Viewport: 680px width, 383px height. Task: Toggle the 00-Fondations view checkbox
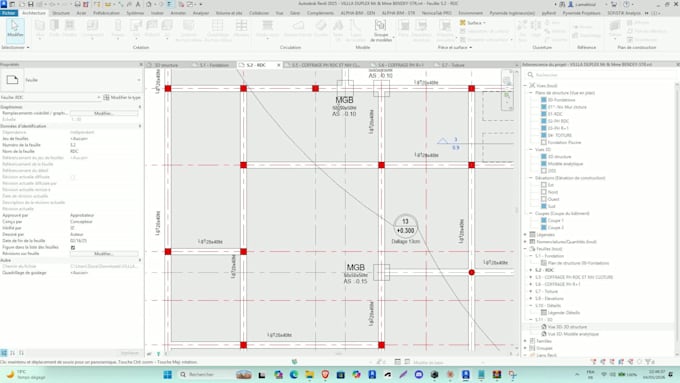pyautogui.click(x=543, y=100)
